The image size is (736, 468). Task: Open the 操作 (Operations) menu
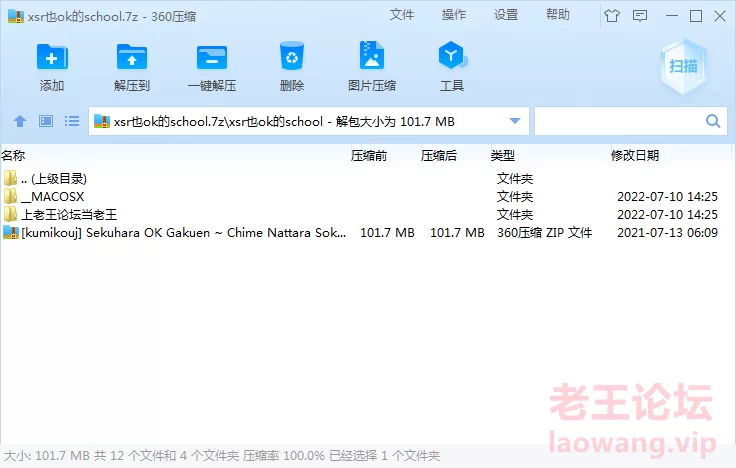[x=453, y=15]
